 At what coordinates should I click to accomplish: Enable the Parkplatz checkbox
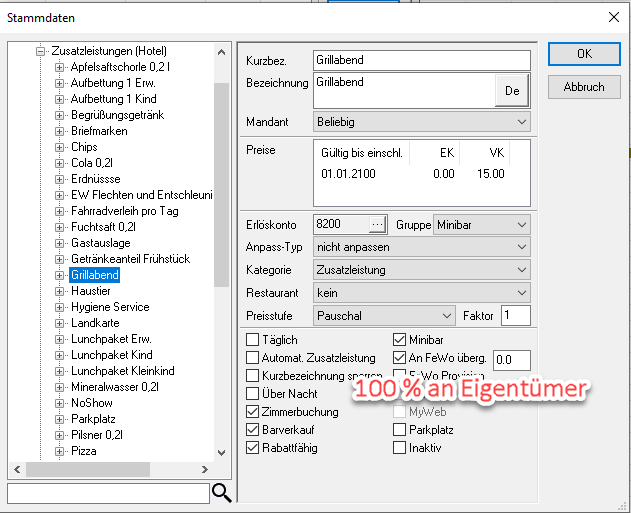click(399, 430)
